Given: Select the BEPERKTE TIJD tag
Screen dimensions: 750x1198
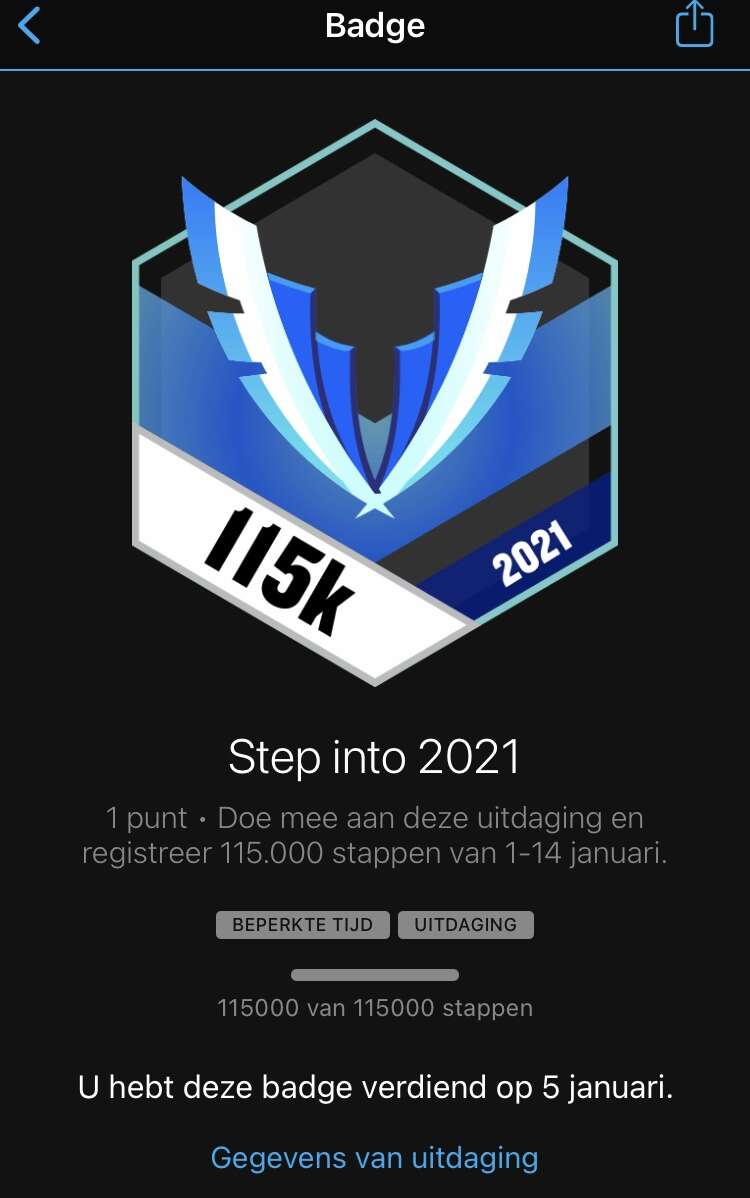Looking at the screenshot, I should [x=302, y=924].
